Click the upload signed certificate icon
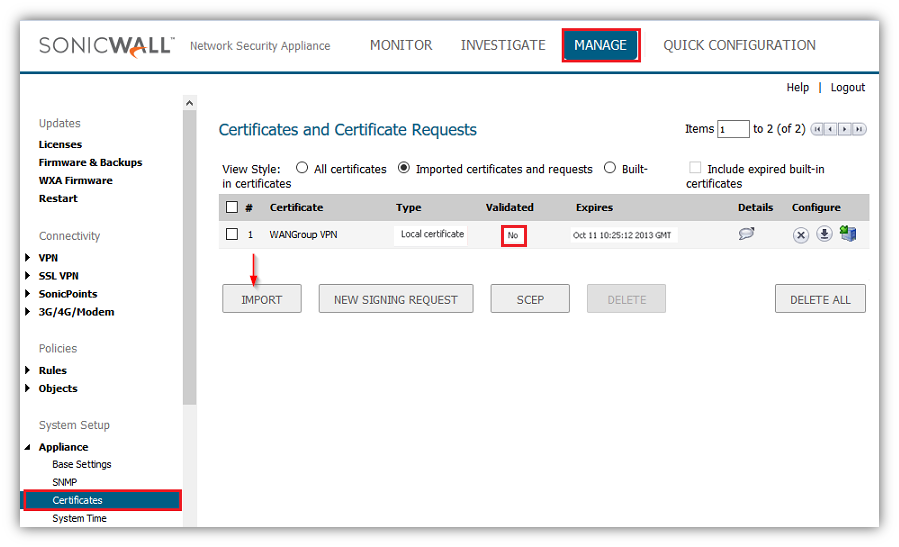Screen dimensions: 899x547 tap(848, 234)
